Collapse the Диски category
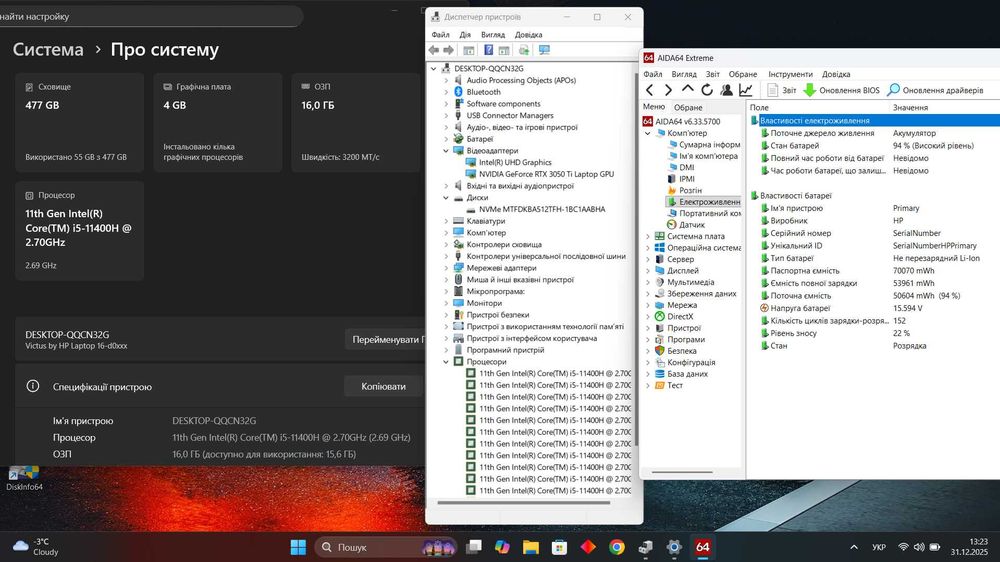The width and height of the screenshot is (1000, 562). pyautogui.click(x=446, y=197)
